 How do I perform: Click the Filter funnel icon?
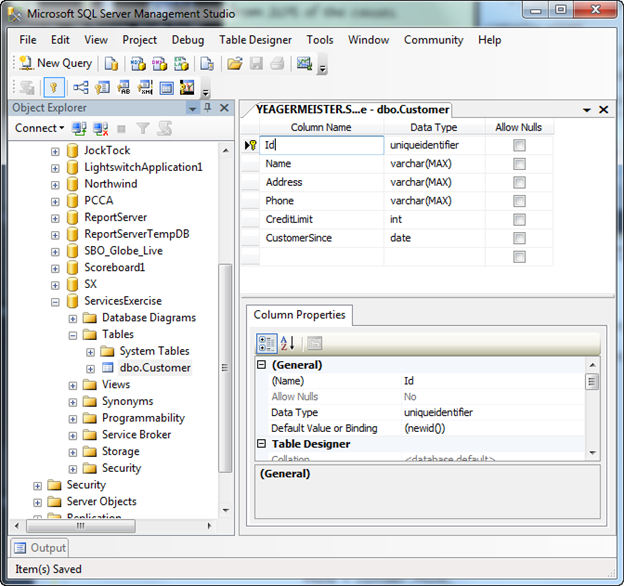pos(142,128)
